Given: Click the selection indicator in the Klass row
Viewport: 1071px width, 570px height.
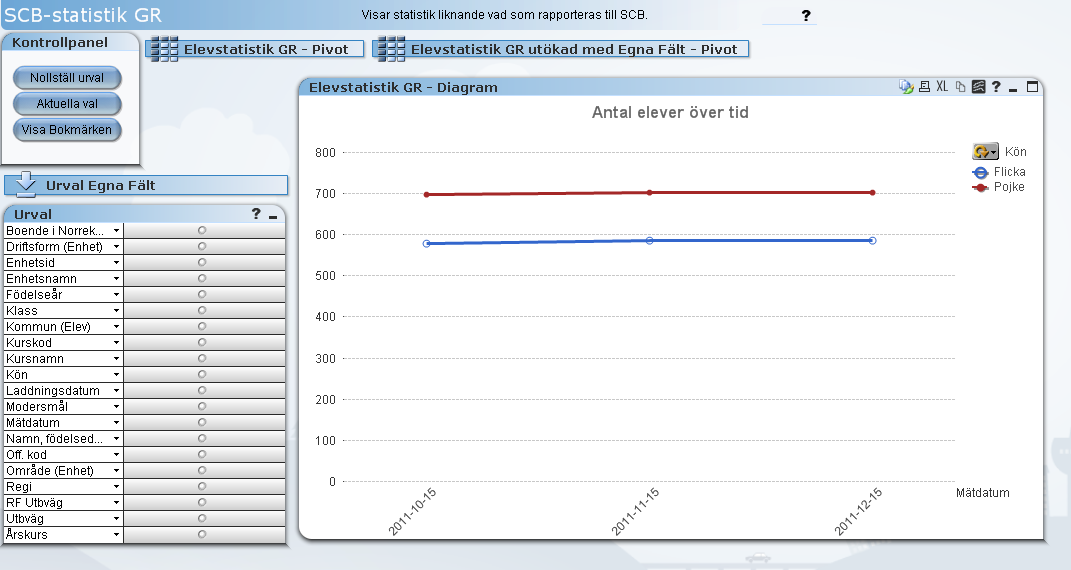Looking at the screenshot, I should coord(202,311).
